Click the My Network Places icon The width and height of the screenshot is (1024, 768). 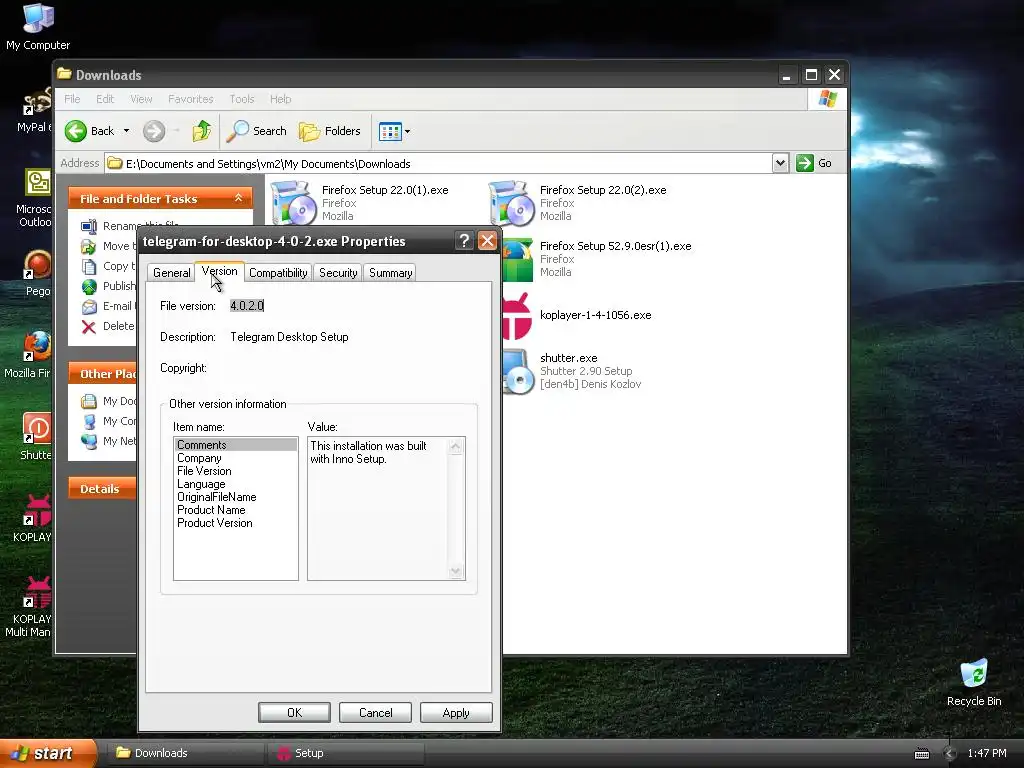(x=89, y=441)
